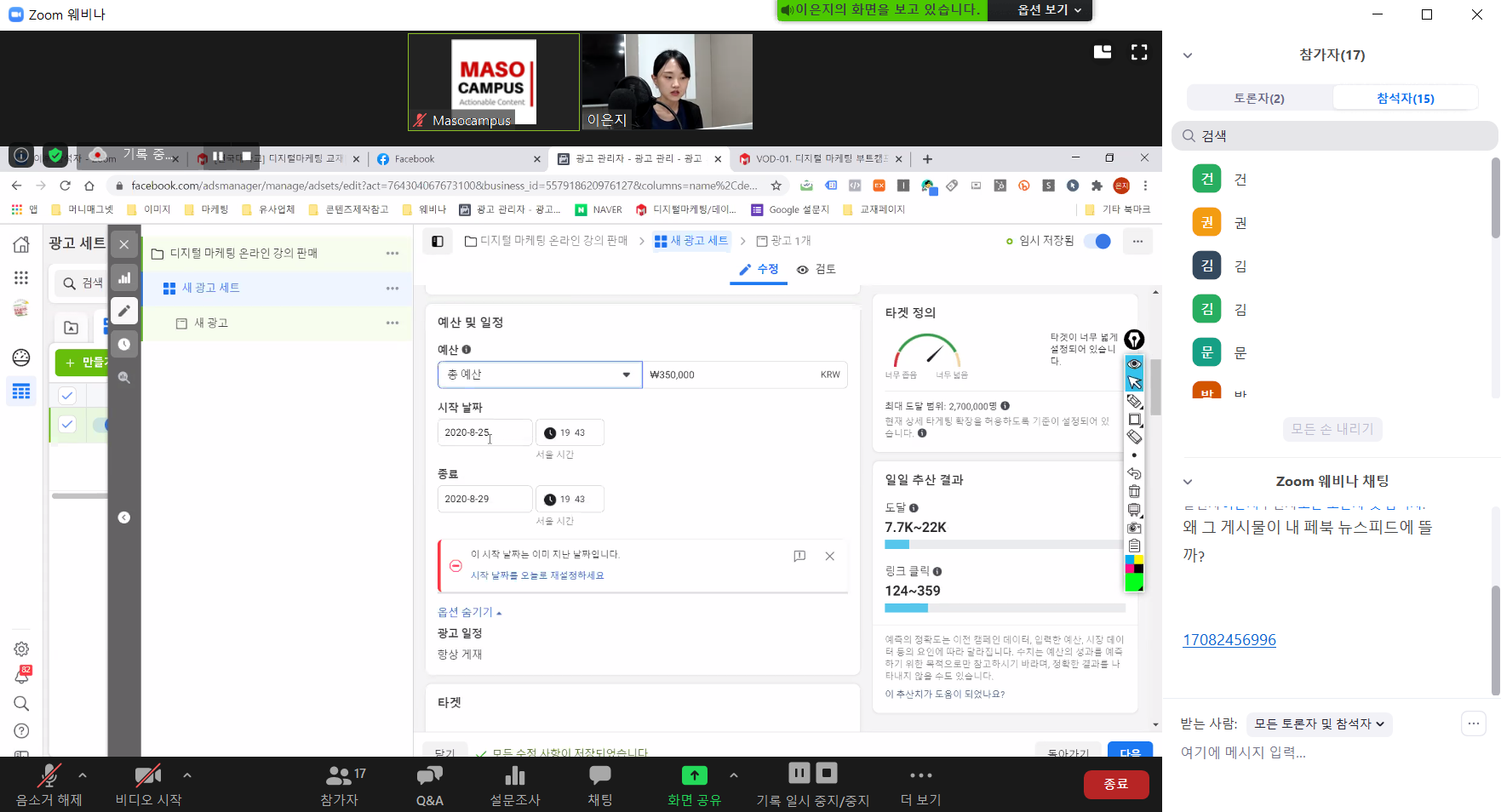Start video (비디오 시작)
This screenshot has width=1501, height=812.
point(148,784)
